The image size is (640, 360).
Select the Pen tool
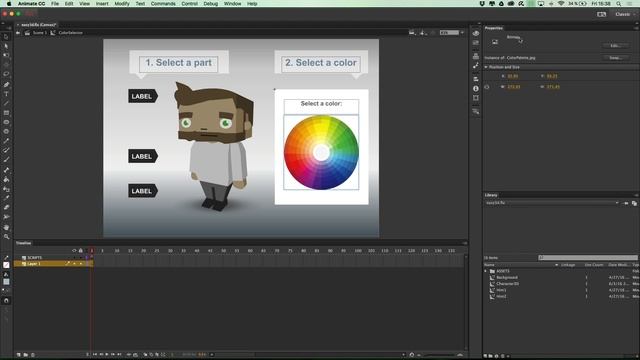pyautogui.click(x=6, y=84)
